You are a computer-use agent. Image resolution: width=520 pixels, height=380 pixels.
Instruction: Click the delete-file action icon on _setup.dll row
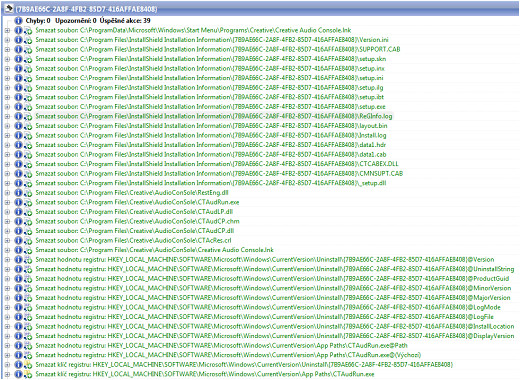pyautogui.click(x=28, y=183)
